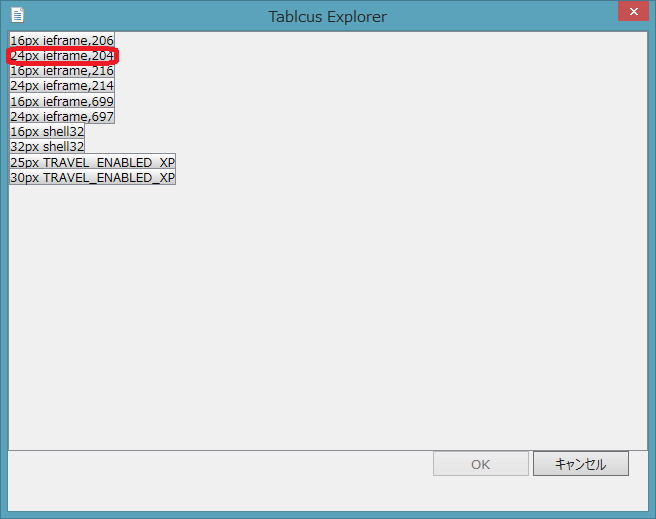Click the Tablcus Explorer title text

click(x=327, y=17)
